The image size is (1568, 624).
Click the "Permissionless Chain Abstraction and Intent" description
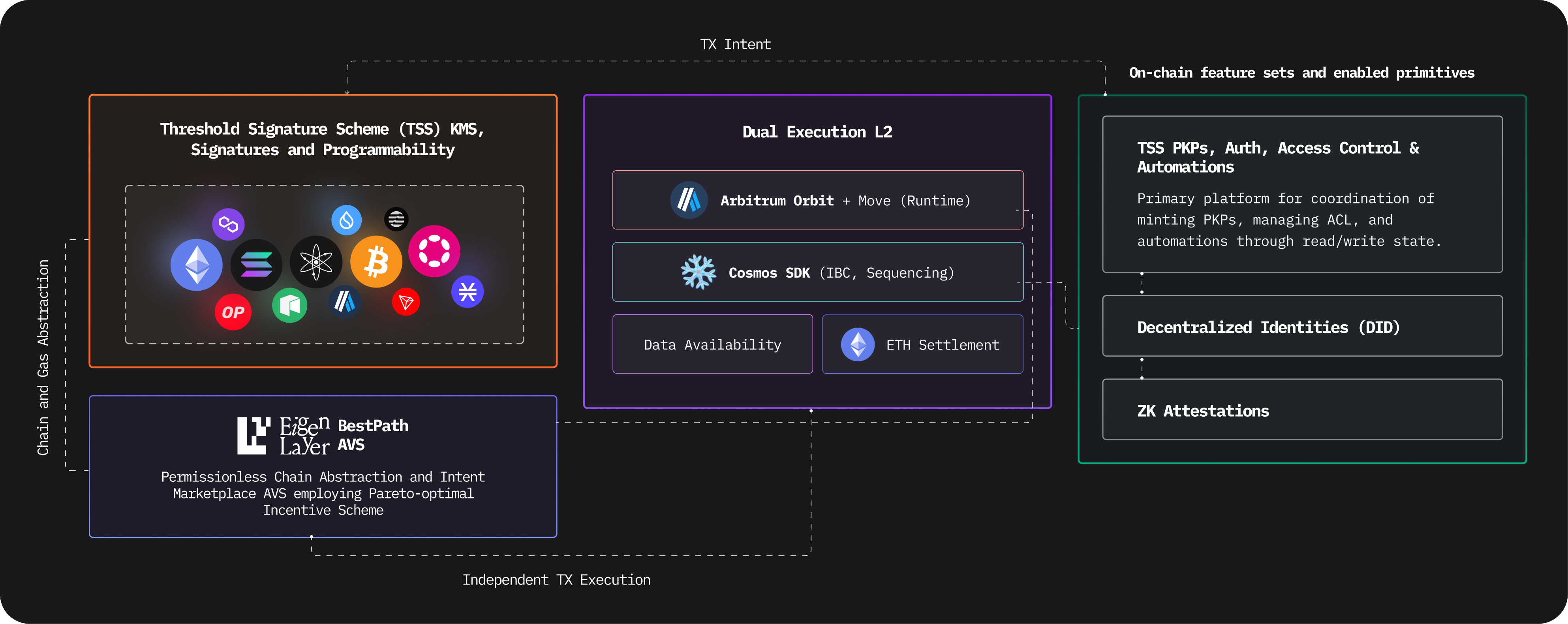[323, 493]
